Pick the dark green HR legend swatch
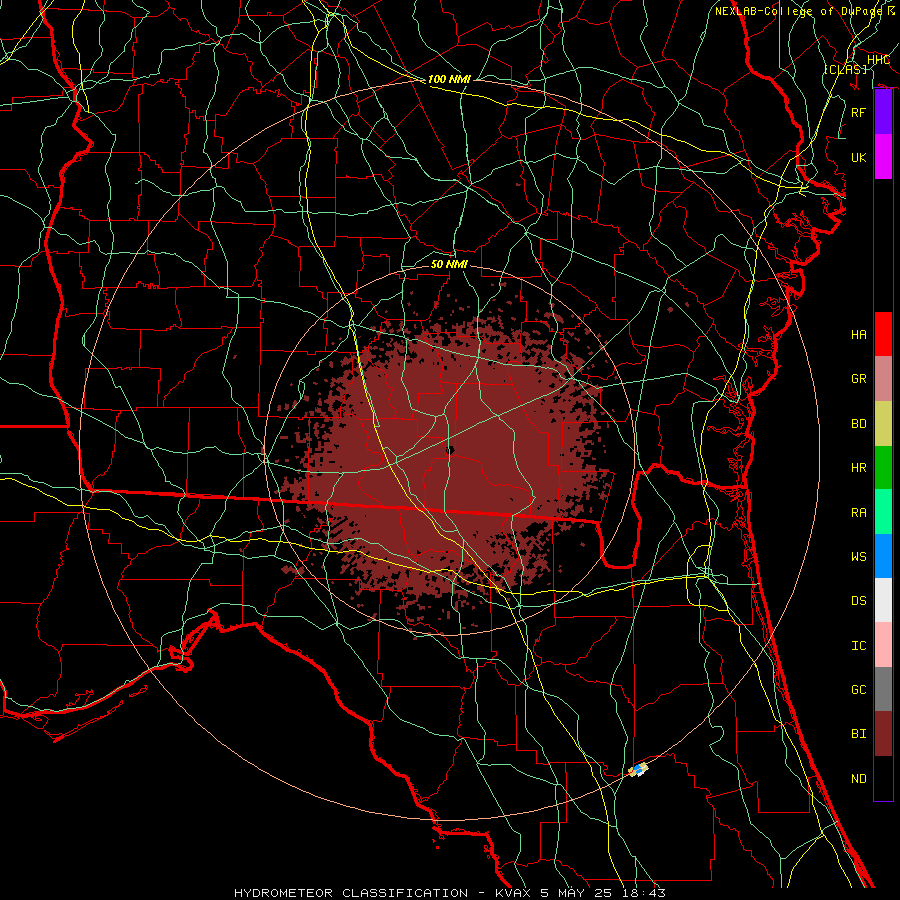This screenshot has height=900, width=900. 883,467
